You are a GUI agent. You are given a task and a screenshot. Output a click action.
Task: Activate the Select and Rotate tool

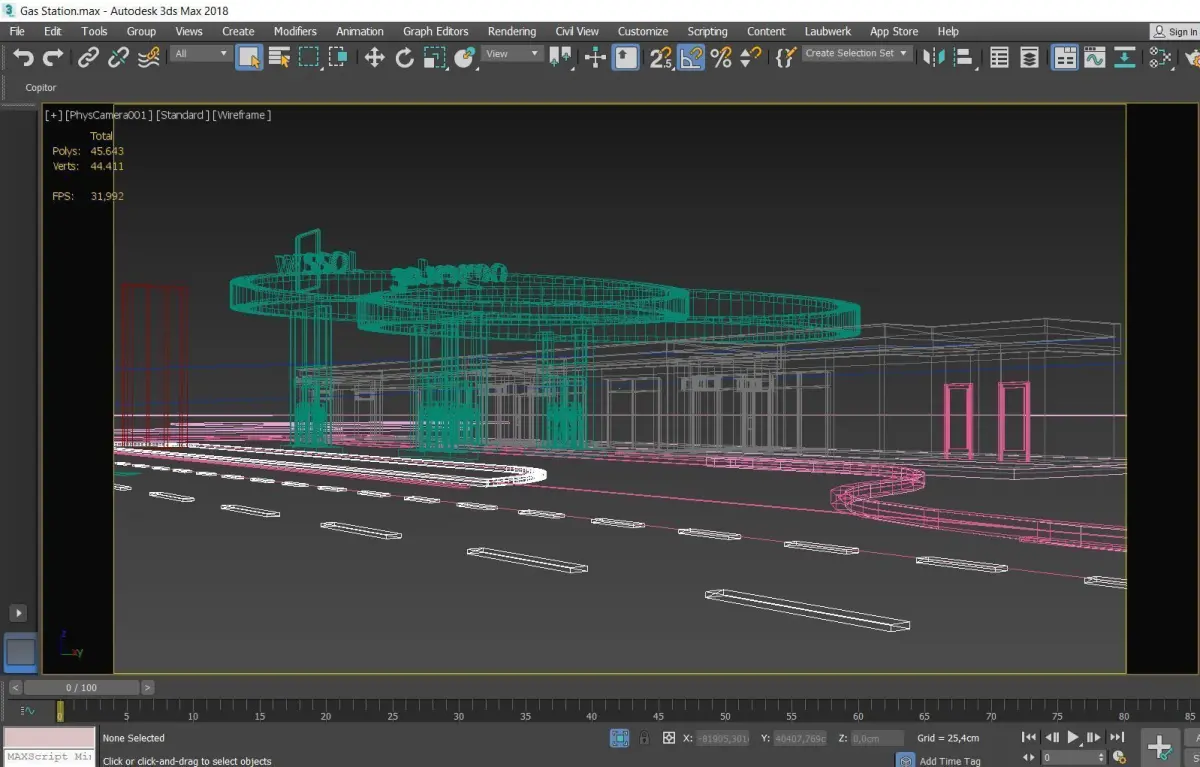404,57
